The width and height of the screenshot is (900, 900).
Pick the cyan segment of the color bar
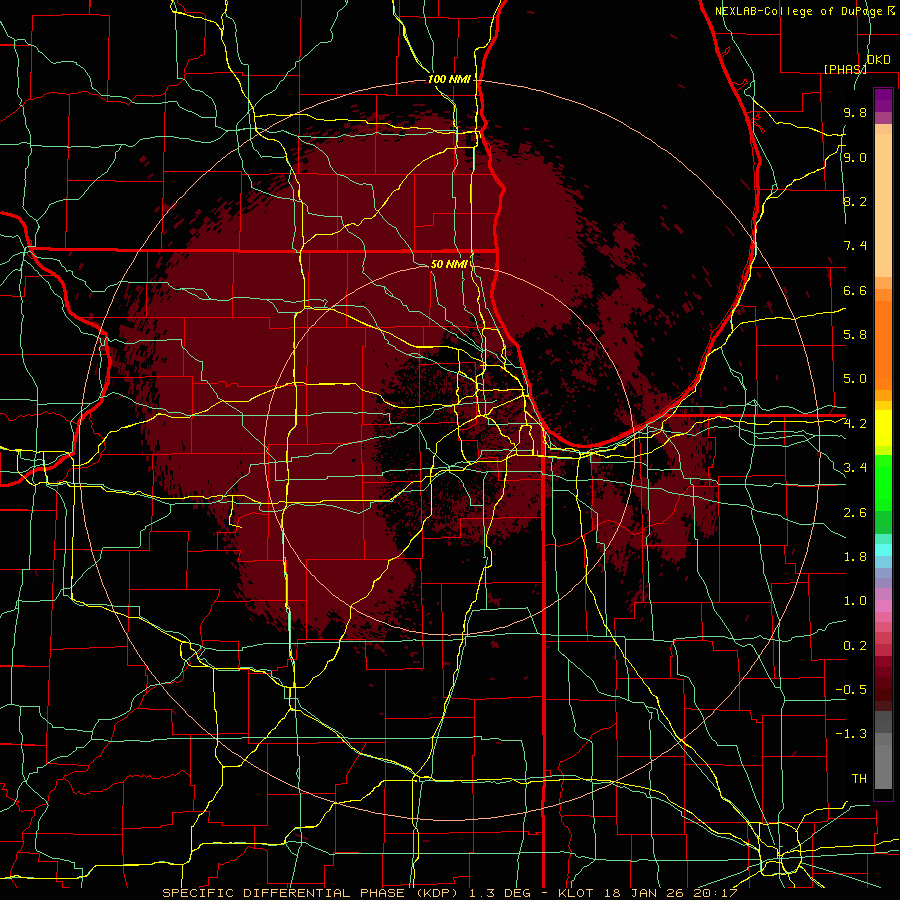(883, 549)
